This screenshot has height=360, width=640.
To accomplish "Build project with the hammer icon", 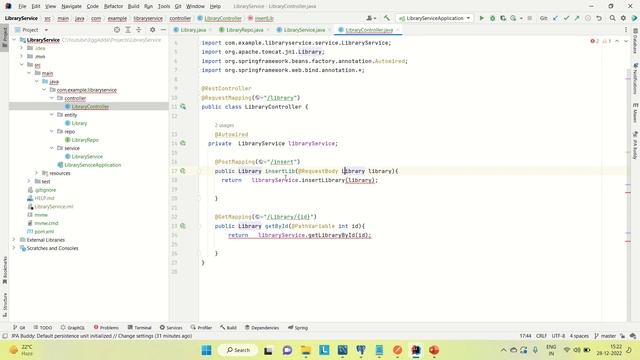I will [x=387, y=18].
